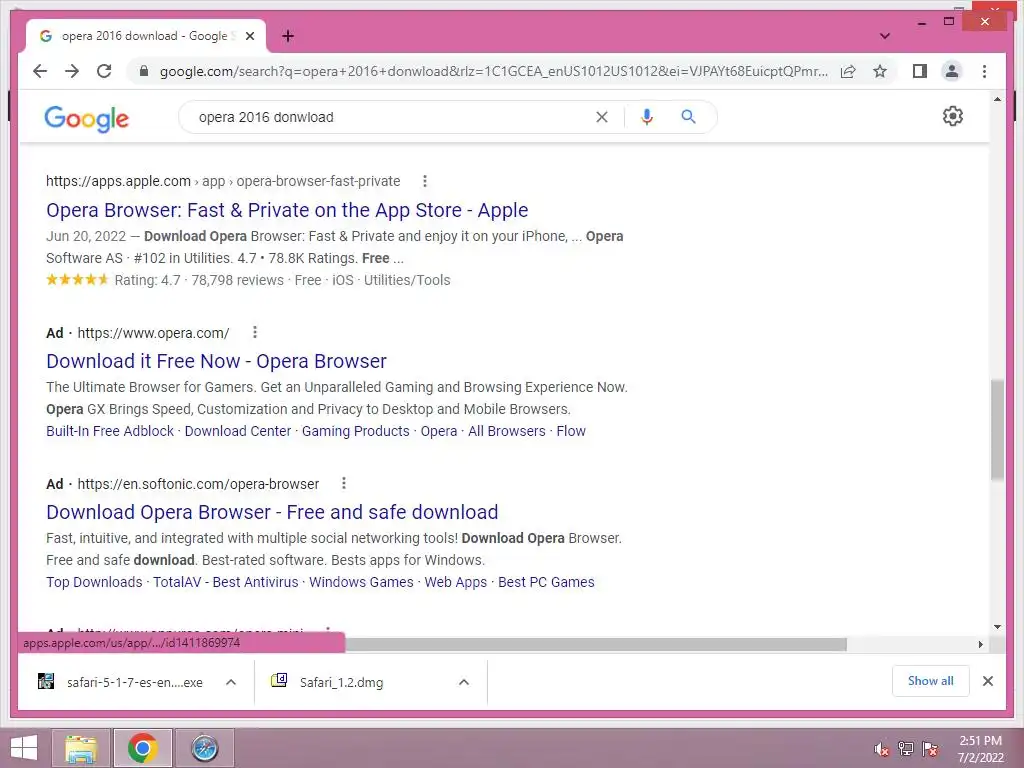1024x768 pixels.
Task: Open the 'TotalAV - Best Antivirus' sitelink
Action: [225, 582]
